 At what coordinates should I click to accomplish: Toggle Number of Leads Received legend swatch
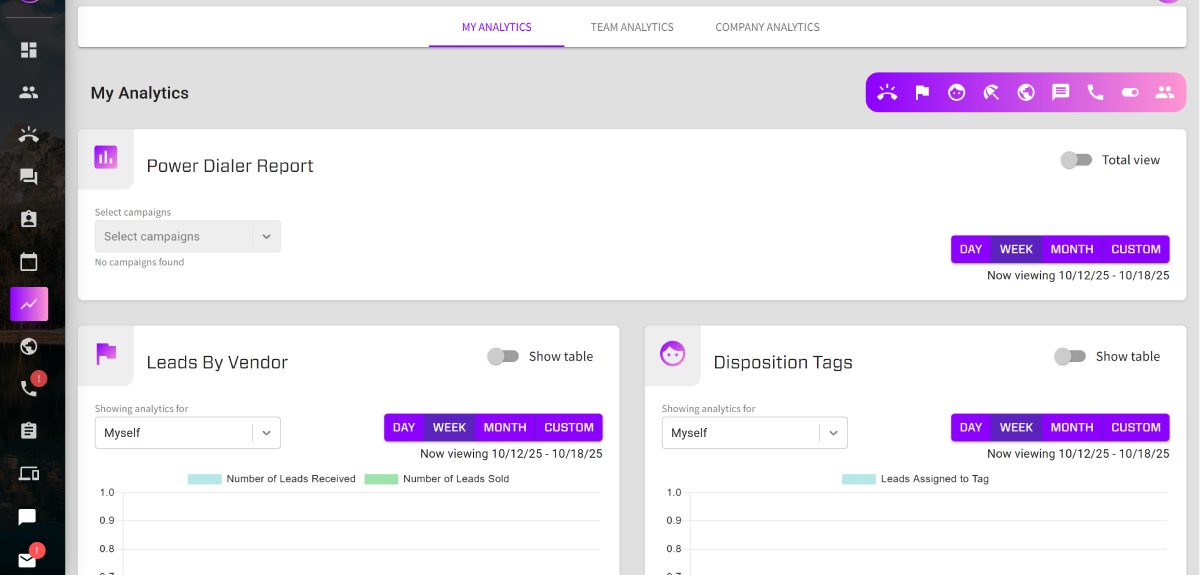pyautogui.click(x=204, y=479)
